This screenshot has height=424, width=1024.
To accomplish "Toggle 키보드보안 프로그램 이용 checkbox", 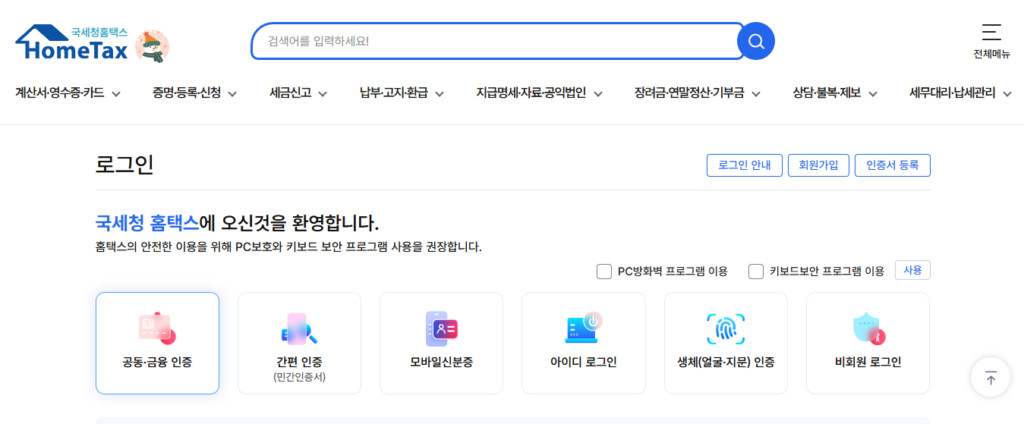I will (x=756, y=271).
